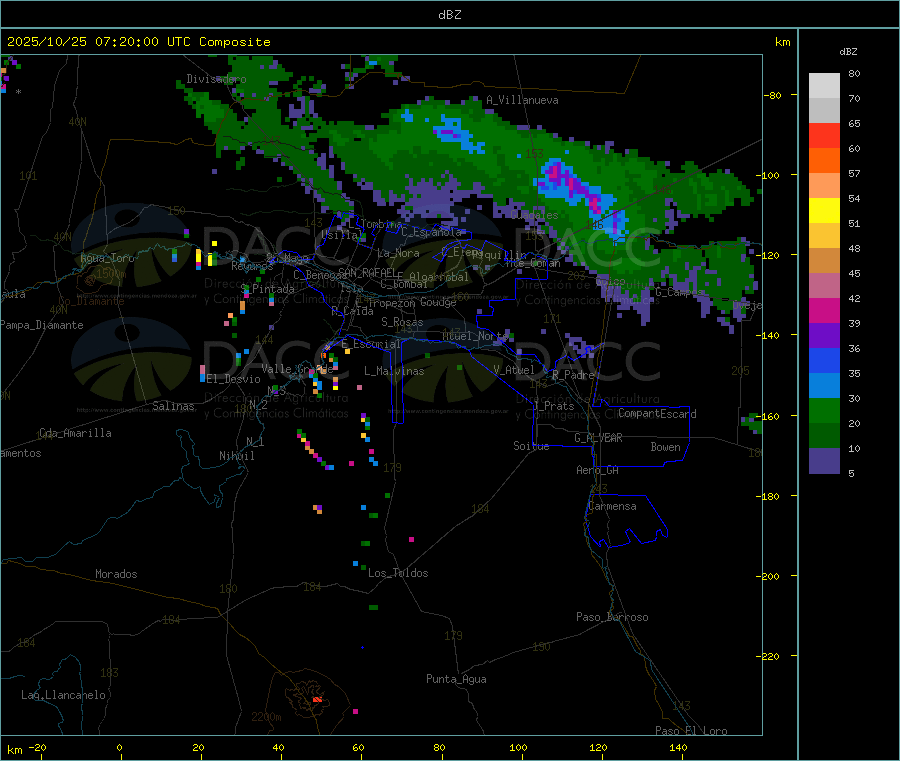Click the 'CompantEscard' map label
The image size is (900, 761).
[657, 413]
